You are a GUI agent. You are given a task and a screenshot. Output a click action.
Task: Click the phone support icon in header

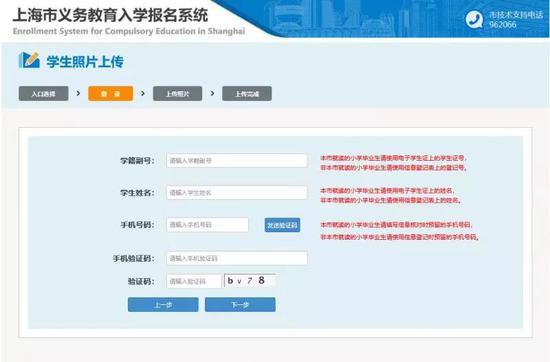click(x=474, y=19)
